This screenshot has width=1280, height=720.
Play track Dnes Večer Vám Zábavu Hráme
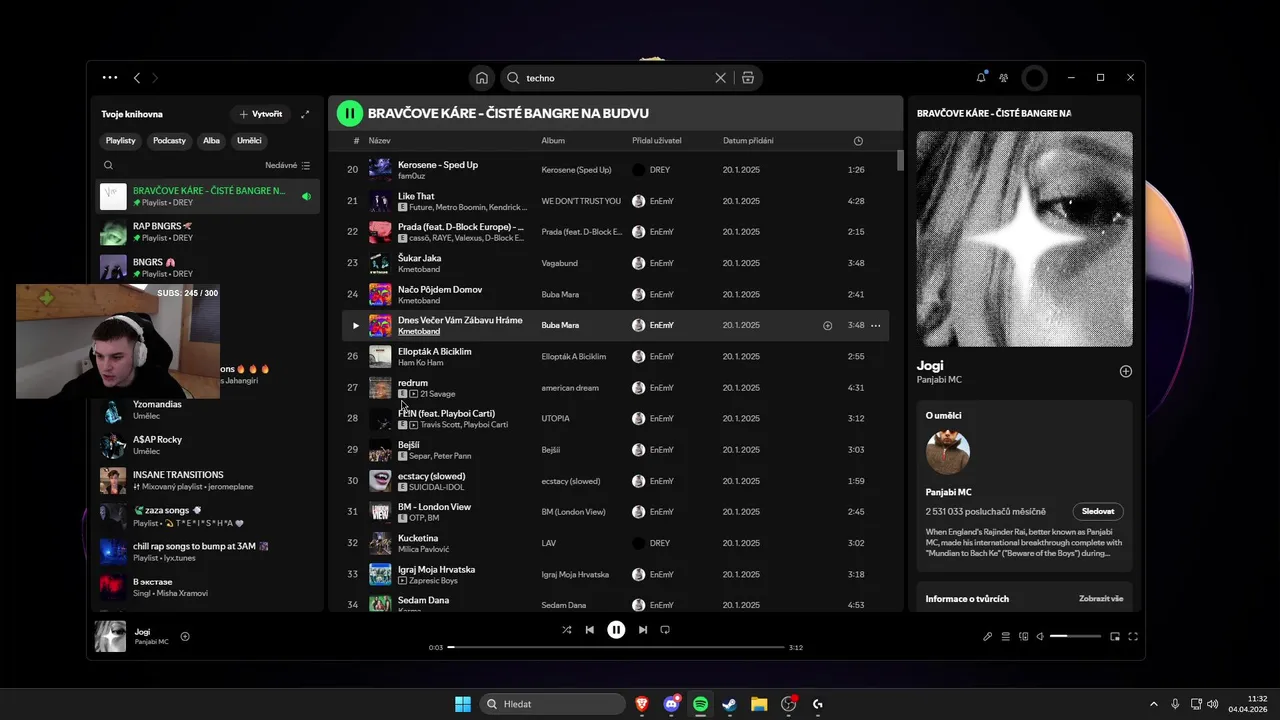[x=355, y=325]
